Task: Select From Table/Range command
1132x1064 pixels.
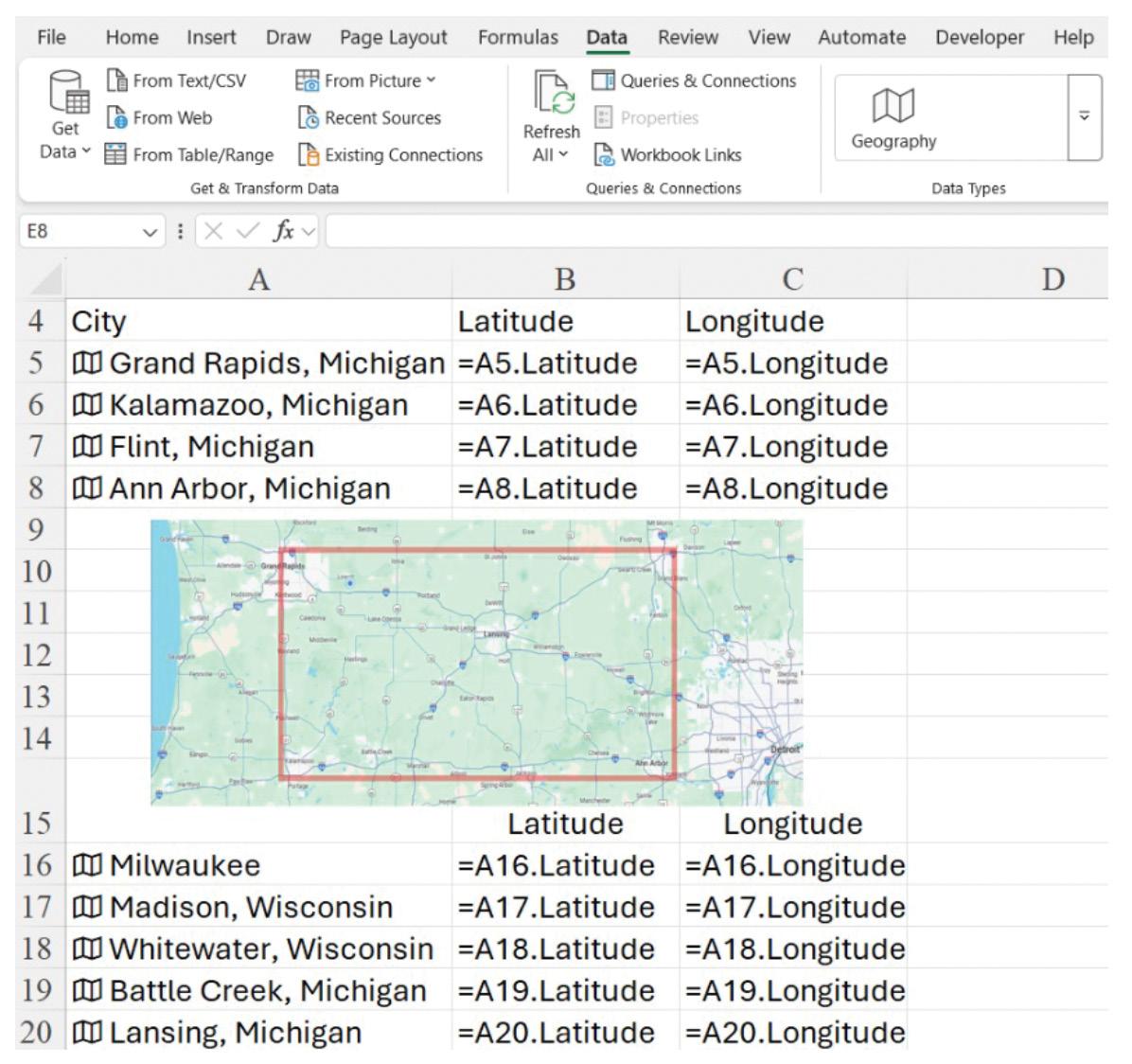Action: 189,154
